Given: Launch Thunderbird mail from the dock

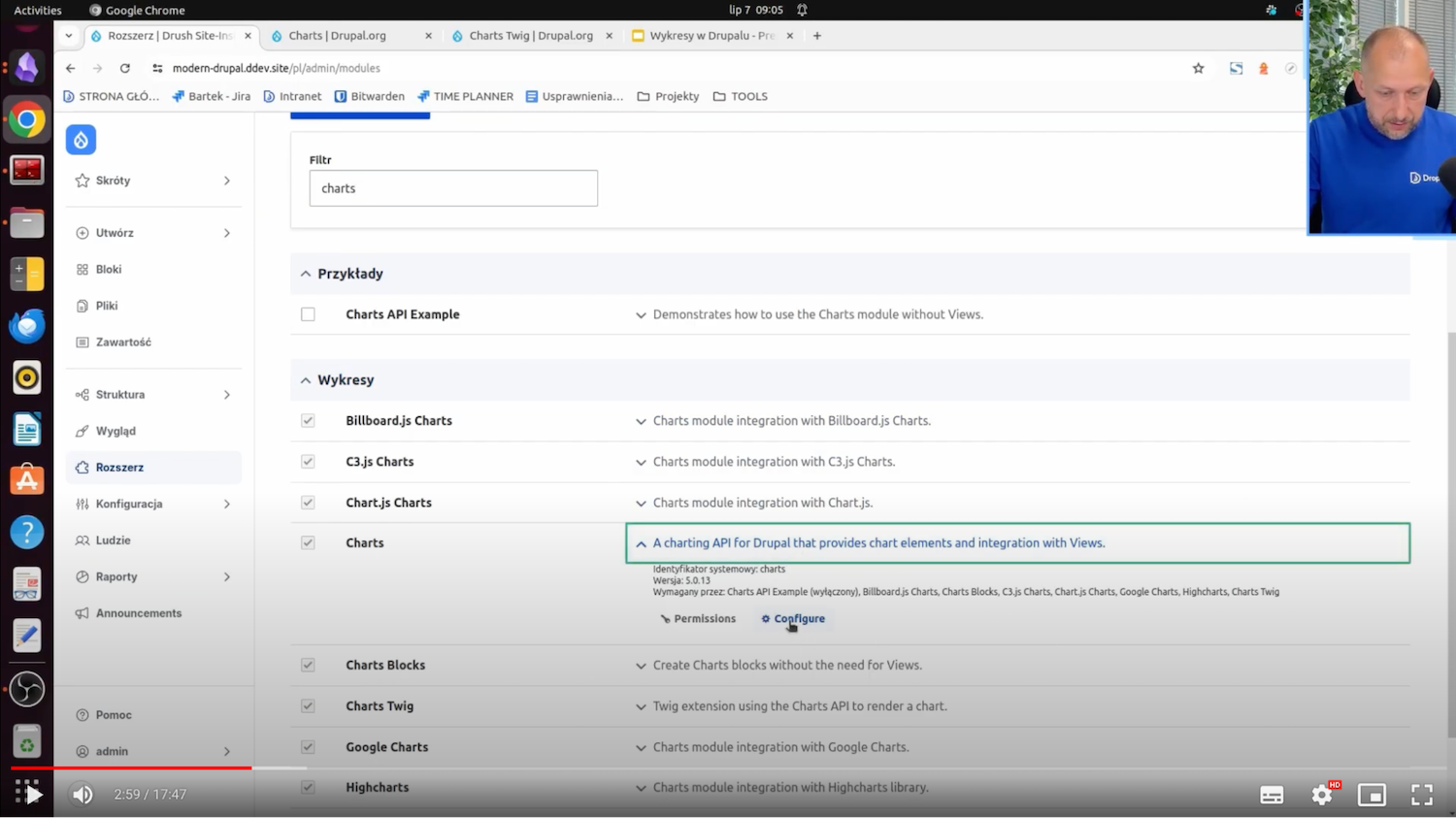Looking at the screenshot, I should [x=27, y=326].
